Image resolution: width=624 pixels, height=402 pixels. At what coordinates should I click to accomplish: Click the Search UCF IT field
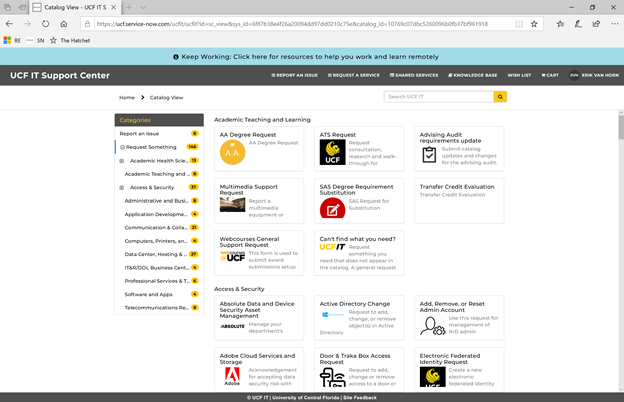[439, 97]
